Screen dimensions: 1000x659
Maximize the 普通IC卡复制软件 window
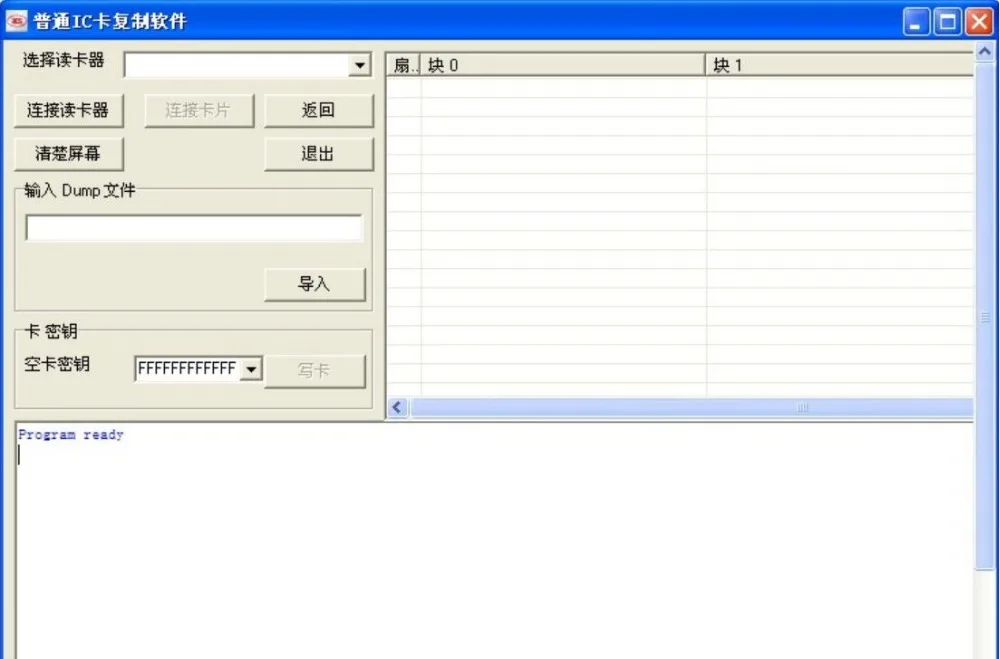[x=947, y=22]
